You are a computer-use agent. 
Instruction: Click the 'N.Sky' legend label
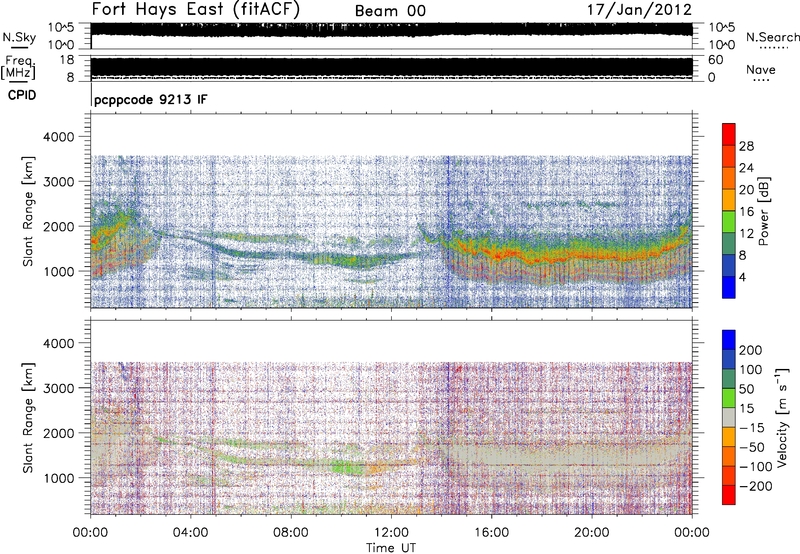pos(19,37)
